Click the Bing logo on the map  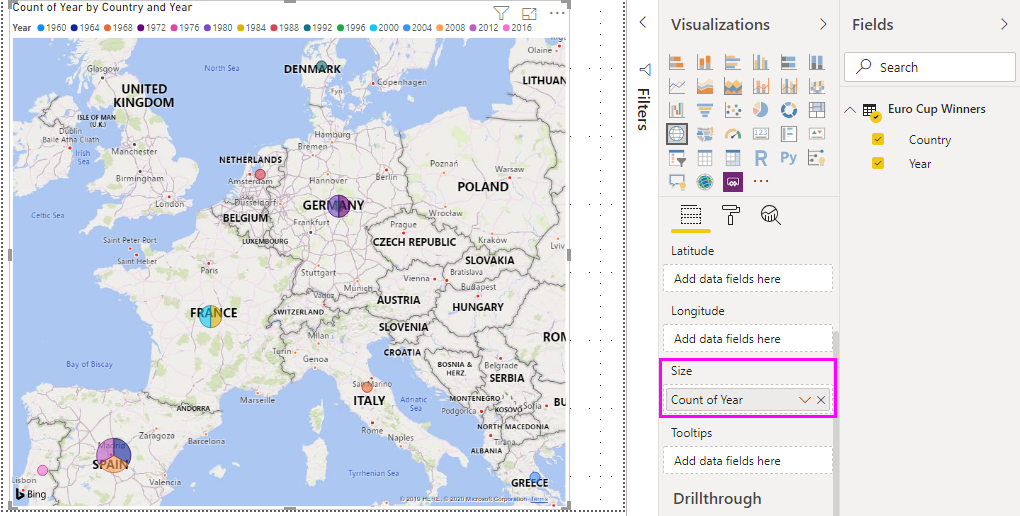coord(31,494)
